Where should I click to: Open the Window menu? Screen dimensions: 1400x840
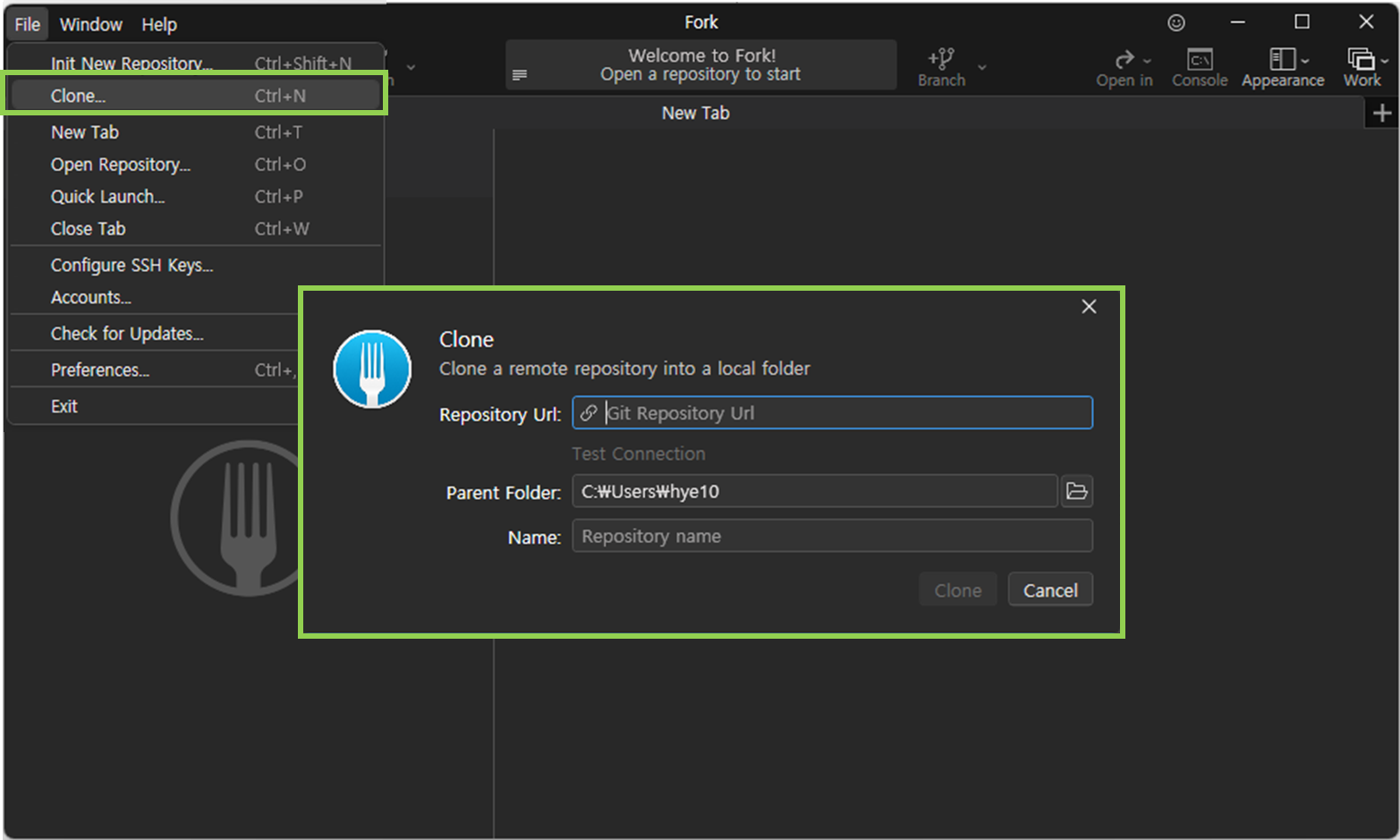(x=90, y=24)
